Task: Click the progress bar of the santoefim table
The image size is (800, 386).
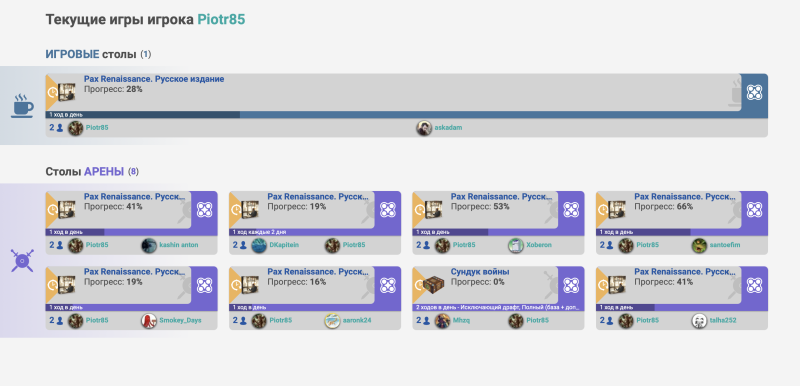Action: [682, 232]
